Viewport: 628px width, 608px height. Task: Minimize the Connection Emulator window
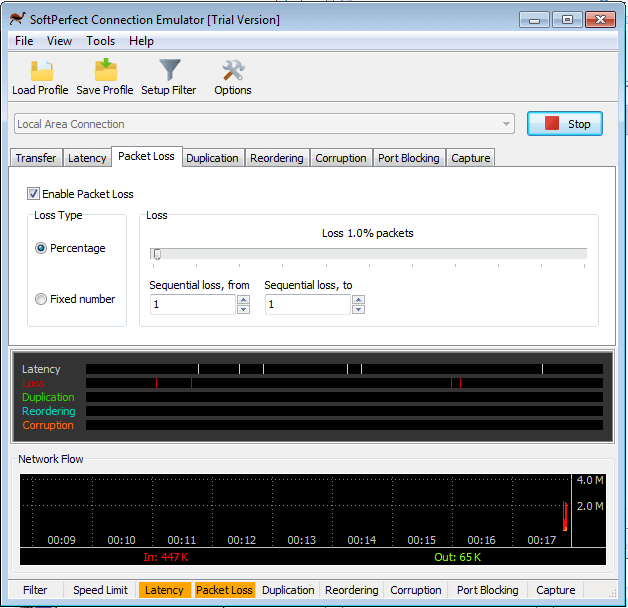(534, 20)
